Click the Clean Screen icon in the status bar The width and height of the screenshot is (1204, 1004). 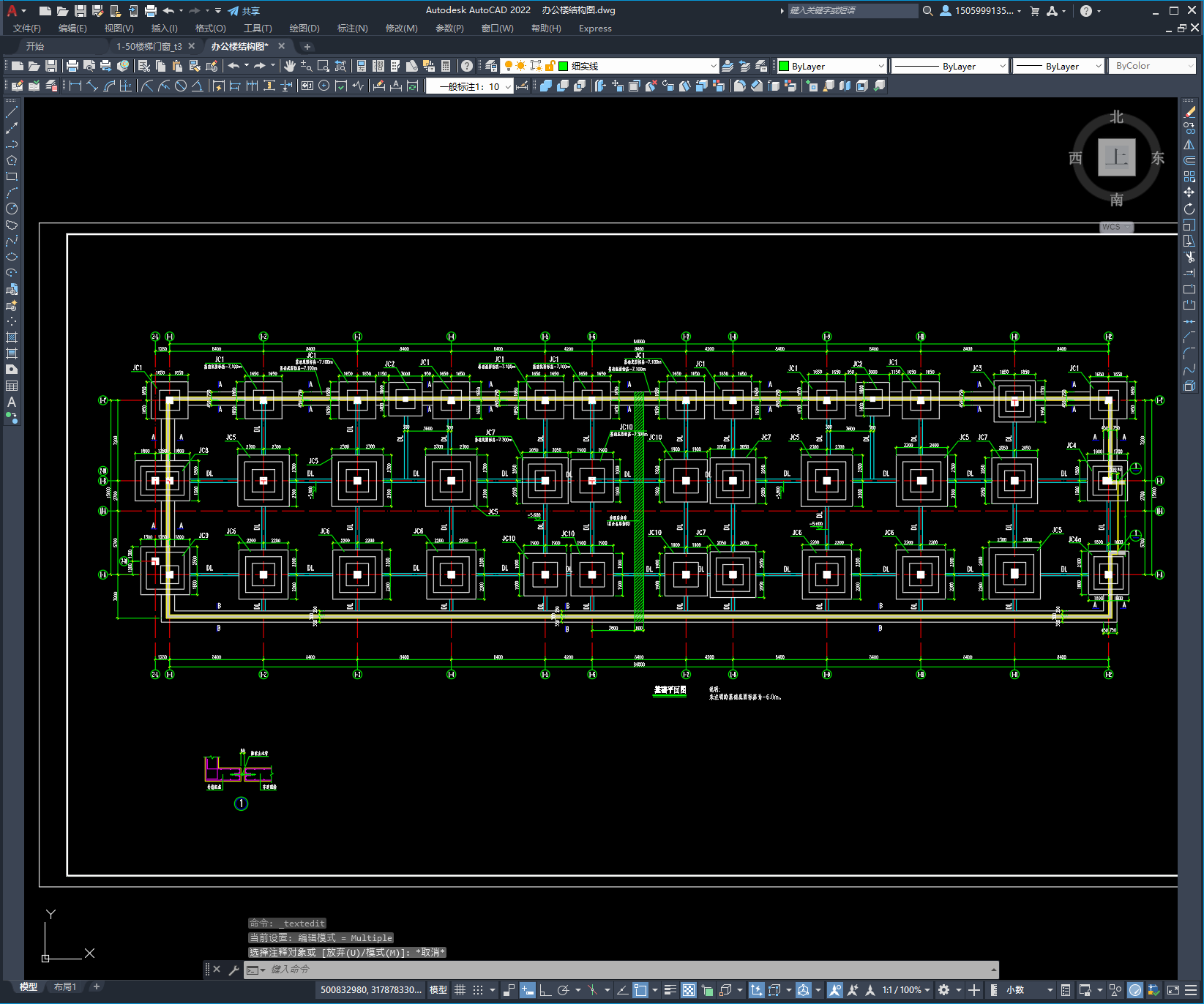click(x=1173, y=990)
